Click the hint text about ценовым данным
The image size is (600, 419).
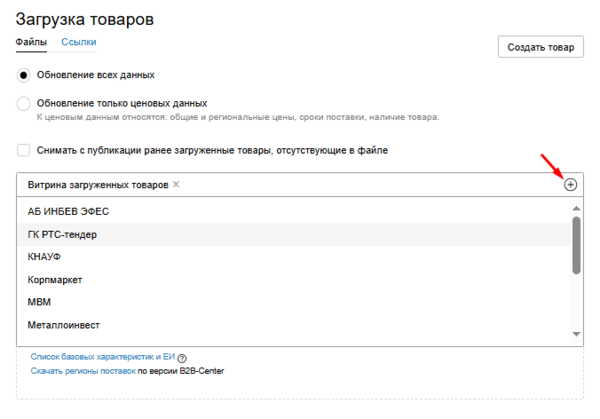[238, 117]
